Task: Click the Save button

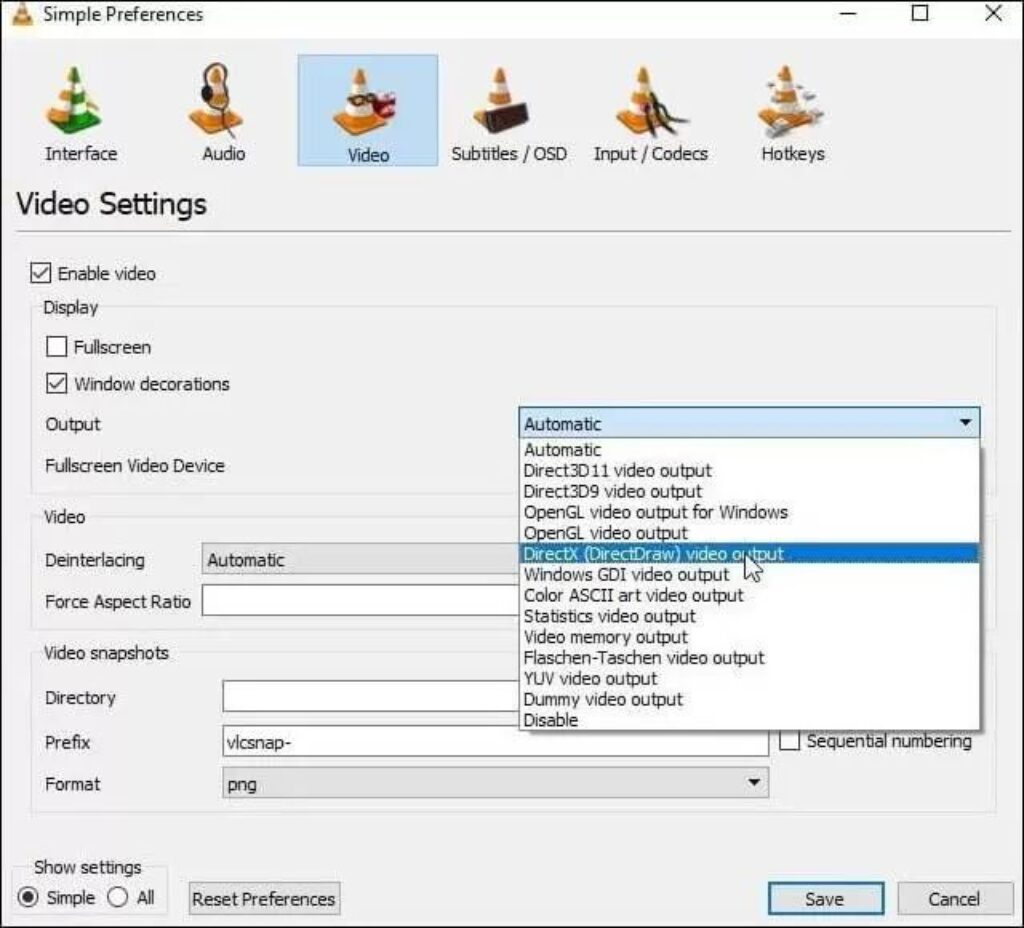Action: 825,899
